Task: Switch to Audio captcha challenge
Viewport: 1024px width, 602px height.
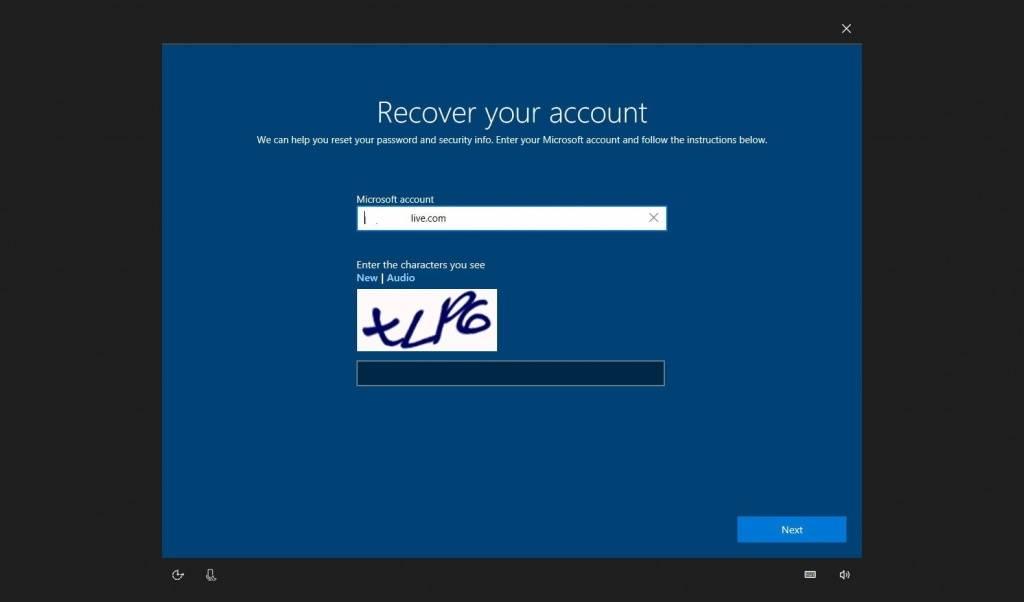Action: coord(400,277)
